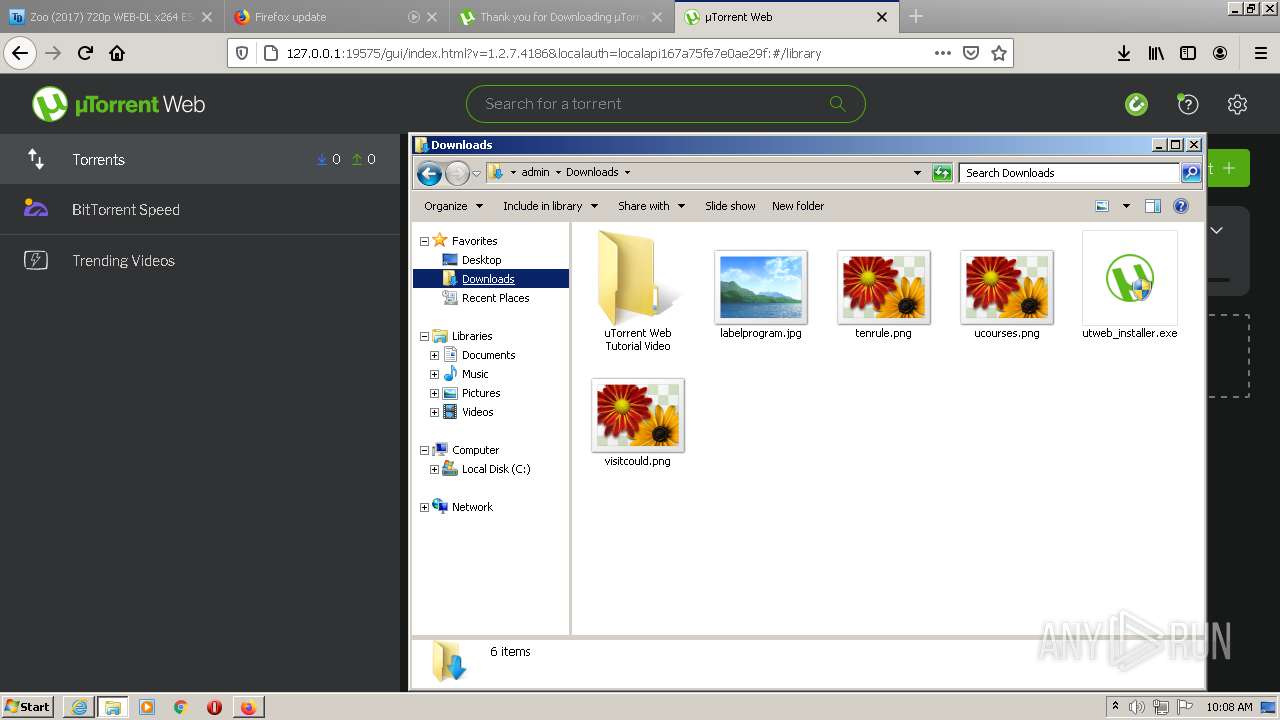Expand the Music library node
The image size is (1280, 720).
434,374
